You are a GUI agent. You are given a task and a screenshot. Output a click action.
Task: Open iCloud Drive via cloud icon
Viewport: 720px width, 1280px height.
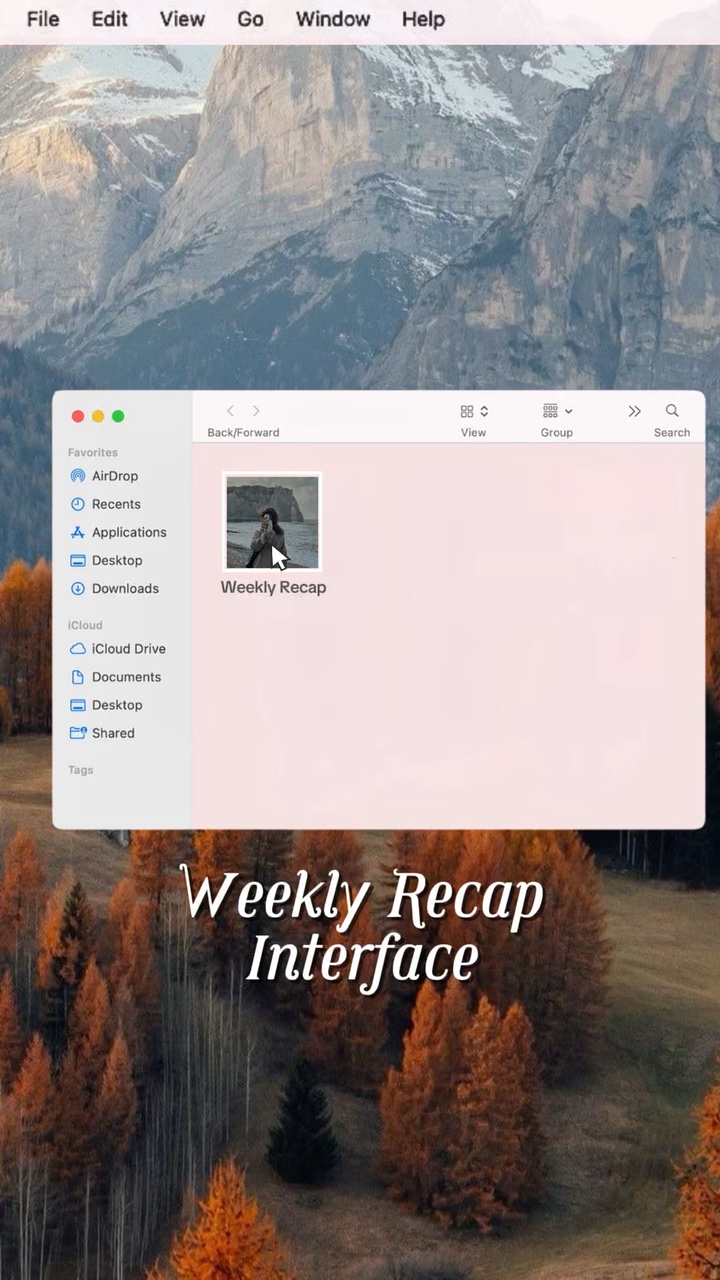click(x=78, y=649)
